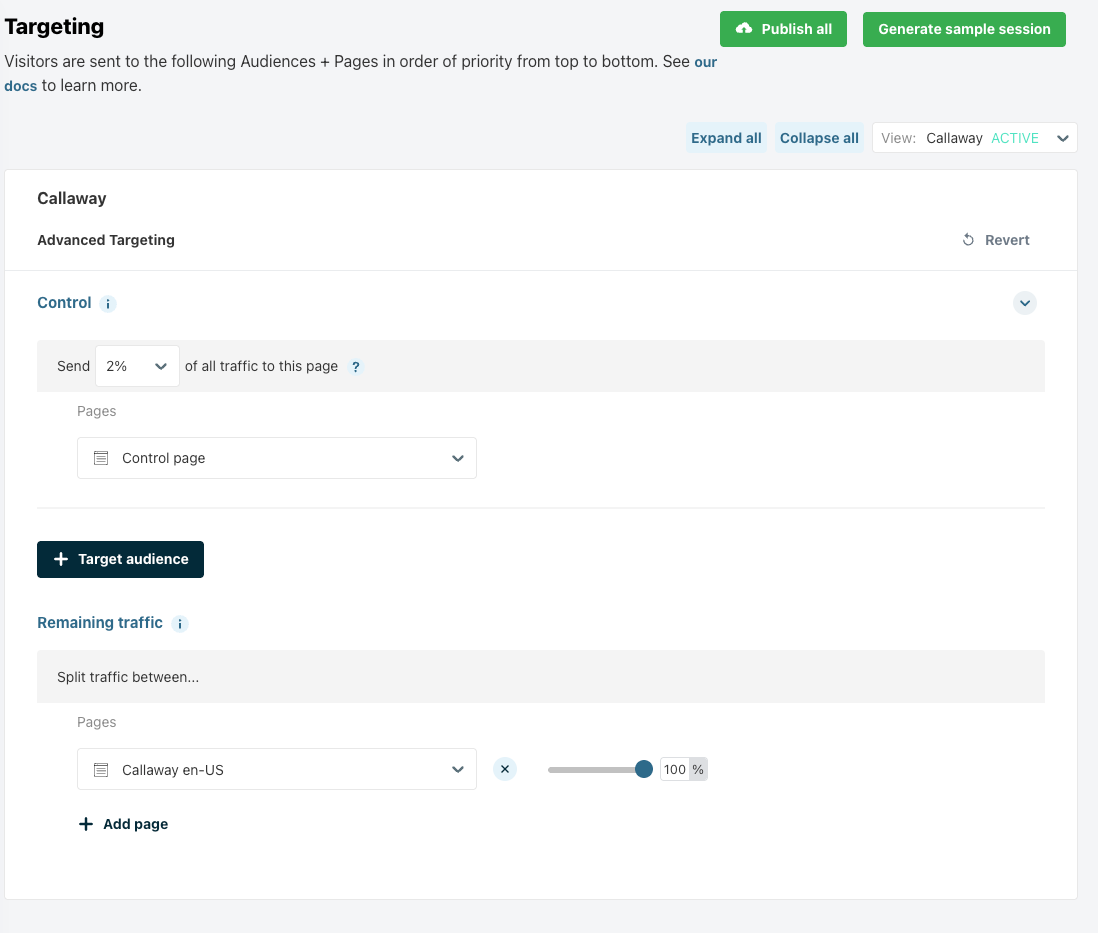Remove Callaway en-US page with X icon
Image resolution: width=1098 pixels, height=933 pixels.
click(505, 769)
